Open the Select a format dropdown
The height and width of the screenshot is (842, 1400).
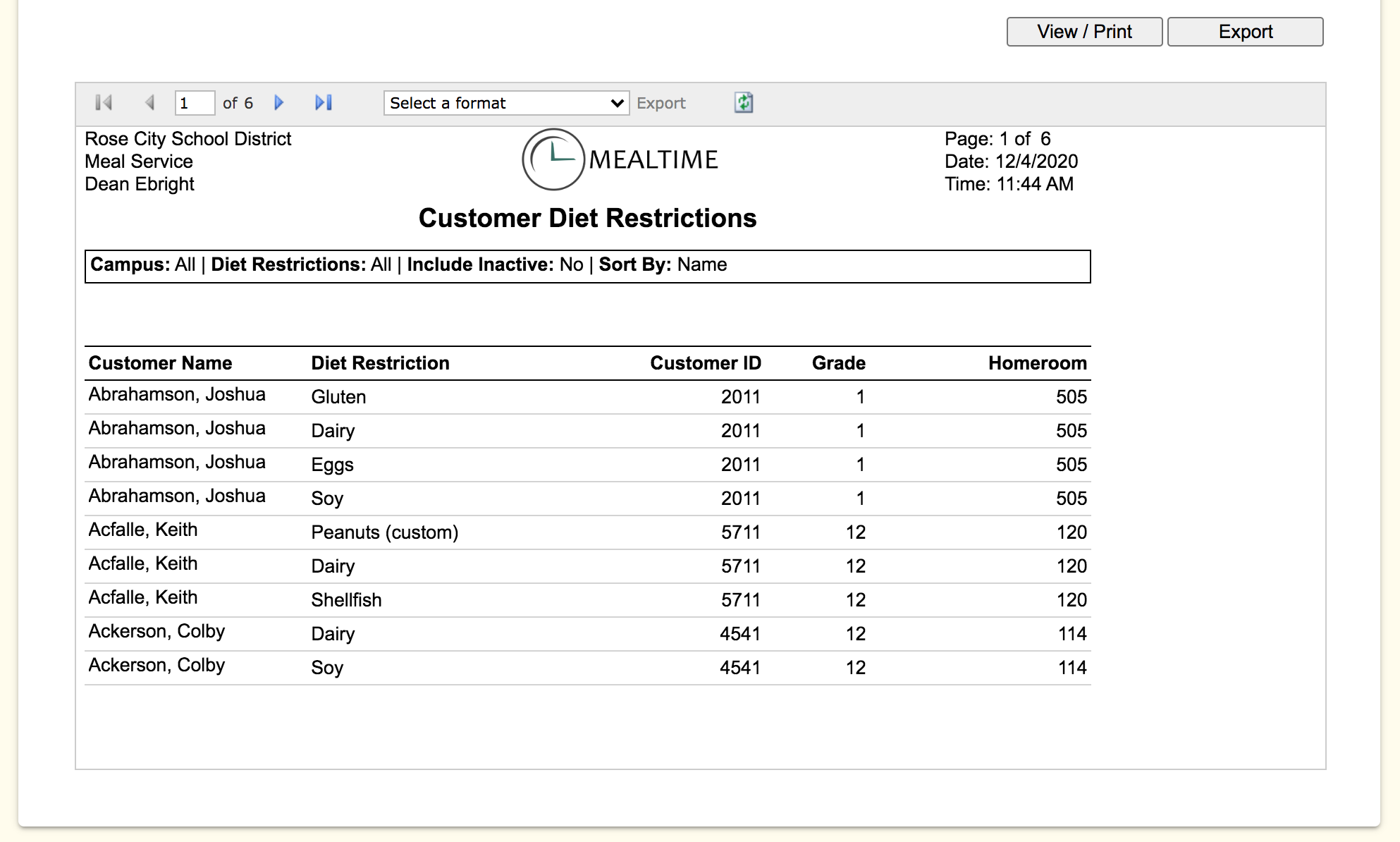point(506,103)
